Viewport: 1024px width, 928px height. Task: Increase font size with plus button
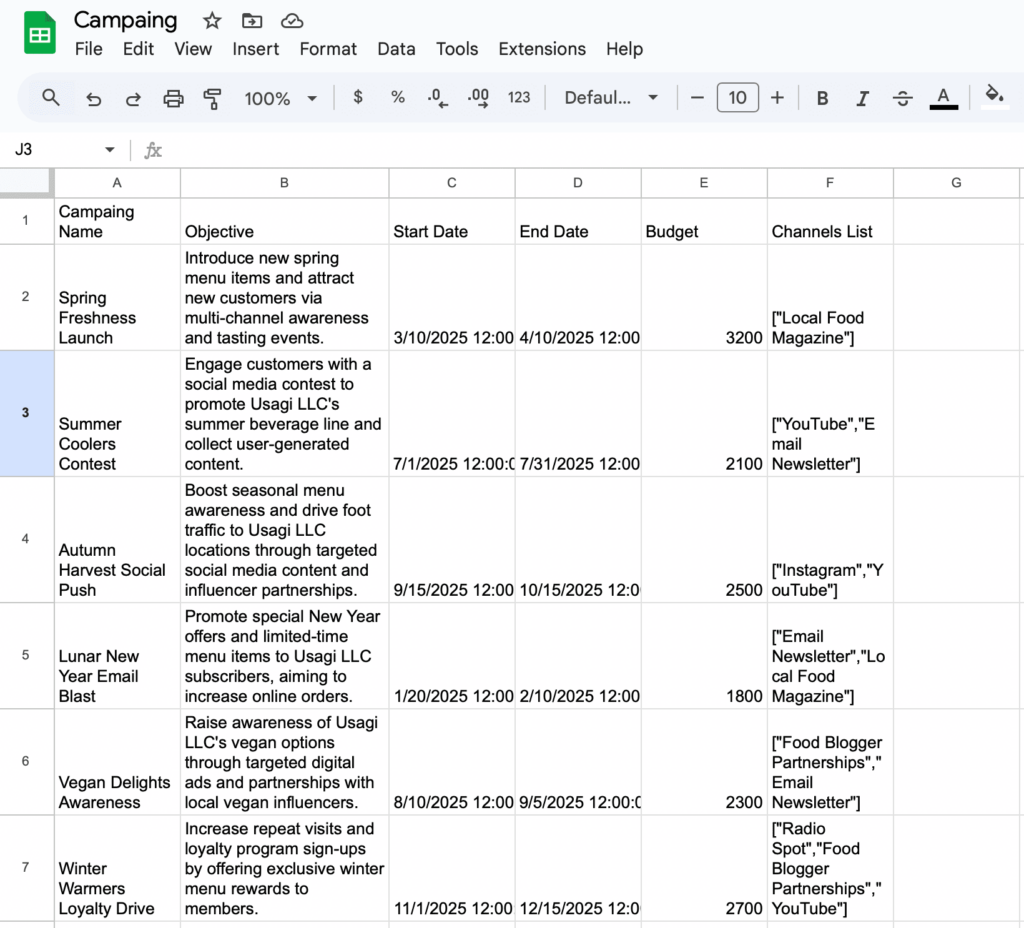click(x=777, y=98)
